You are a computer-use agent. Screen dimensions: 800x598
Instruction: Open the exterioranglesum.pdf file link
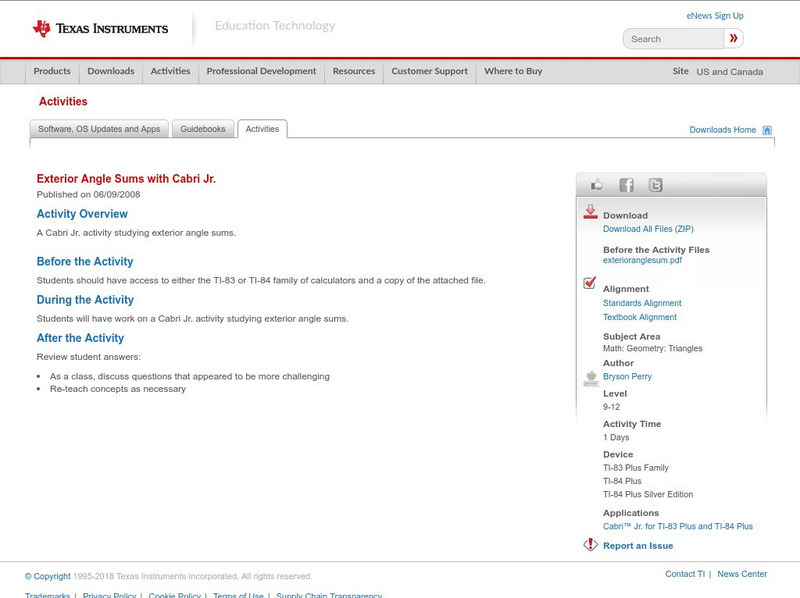[x=642, y=260]
